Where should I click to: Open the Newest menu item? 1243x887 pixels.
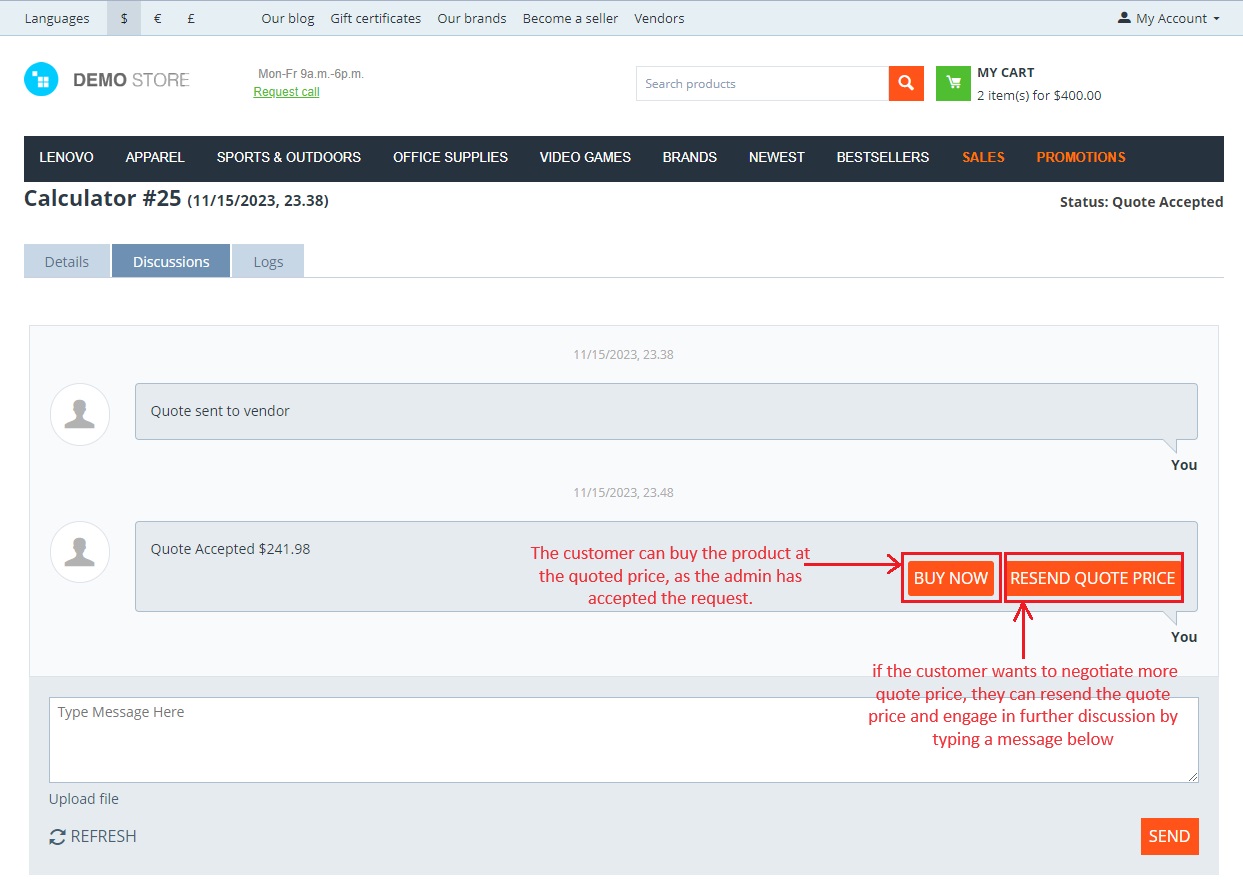tap(777, 157)
